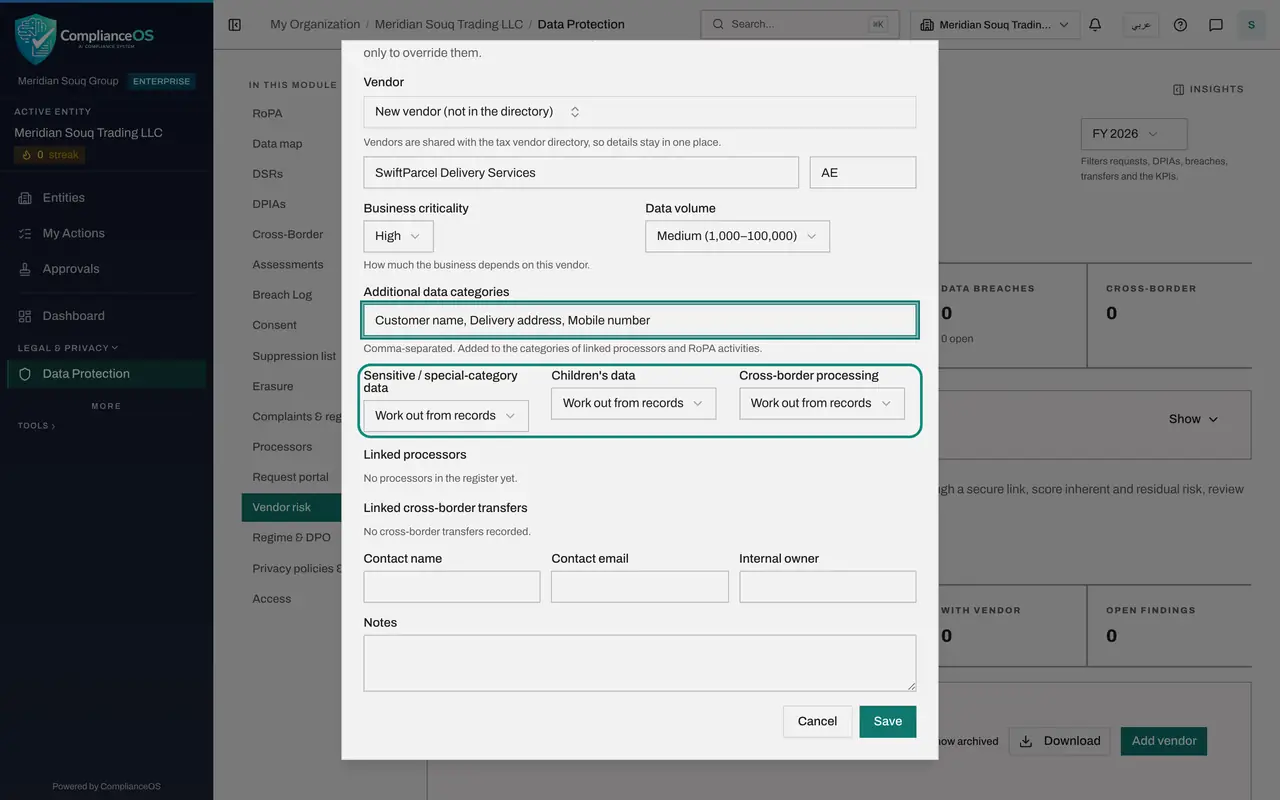
Task: Open My Actions in the sidebar
Action: 73,233
